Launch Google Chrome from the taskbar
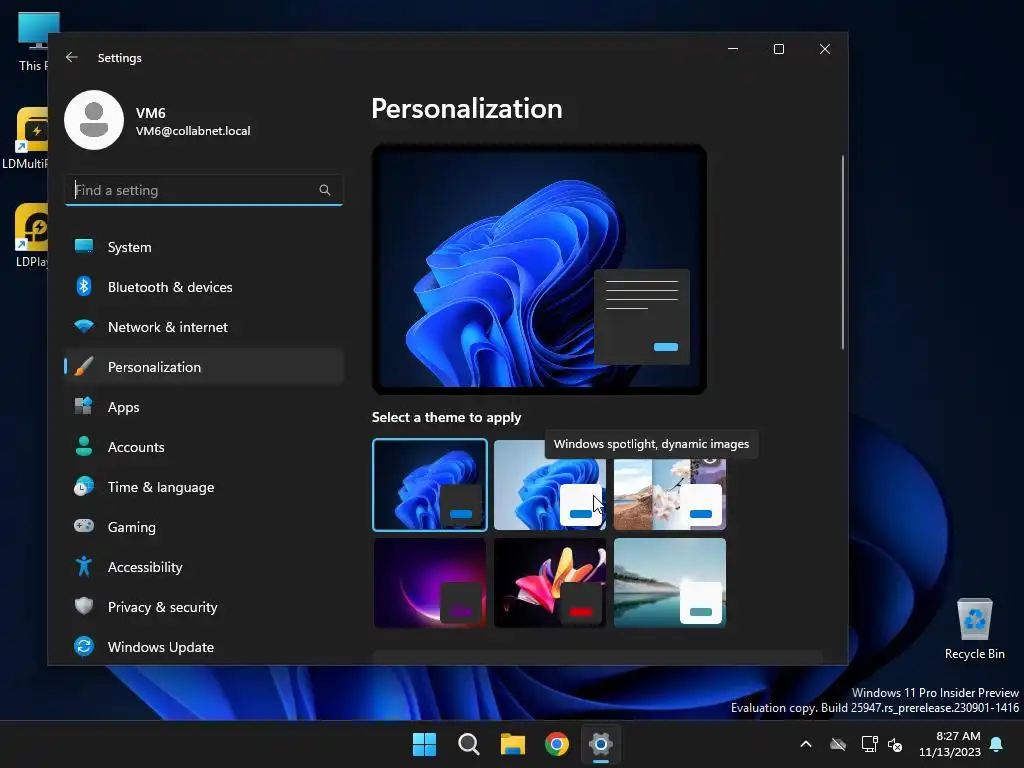Viewport: 1024px width, 768px height. (x=556, y=744)
